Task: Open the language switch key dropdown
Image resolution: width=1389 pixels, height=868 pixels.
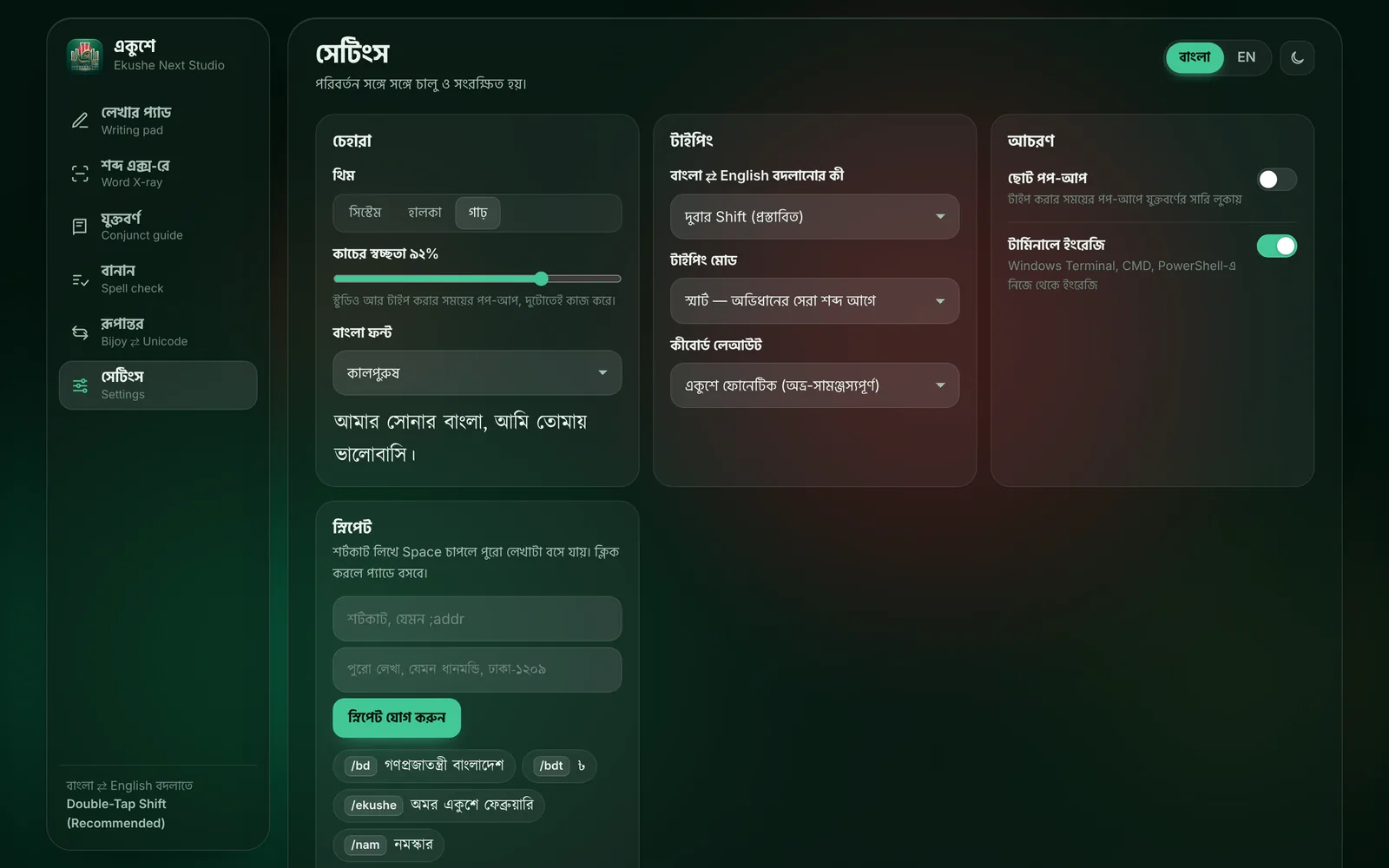Action: [x=814, y=217]
